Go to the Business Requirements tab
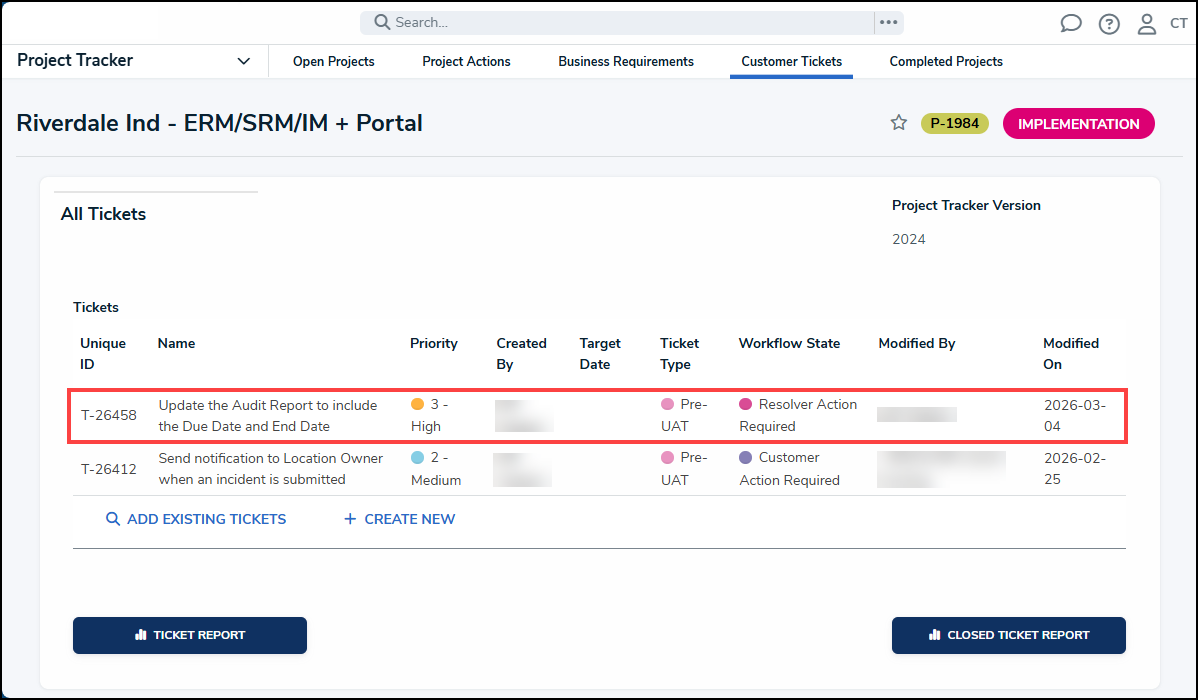Image resolution: width=1198 pixels, height=700 pixels. coord(626,62)
